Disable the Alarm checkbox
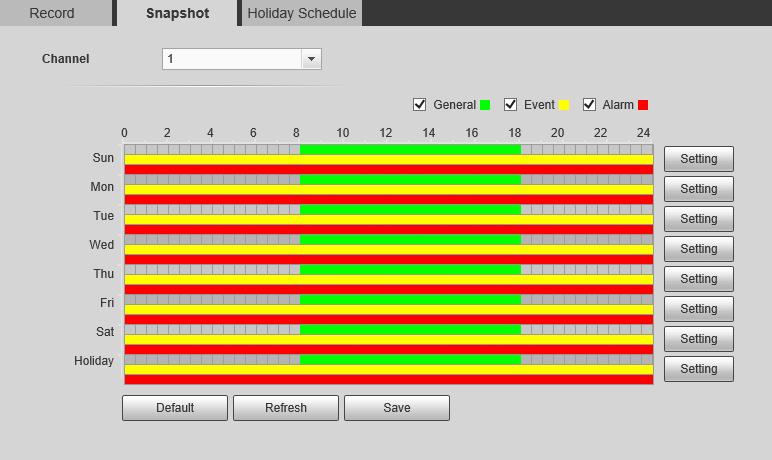The image size is (772, 460). 589,104
